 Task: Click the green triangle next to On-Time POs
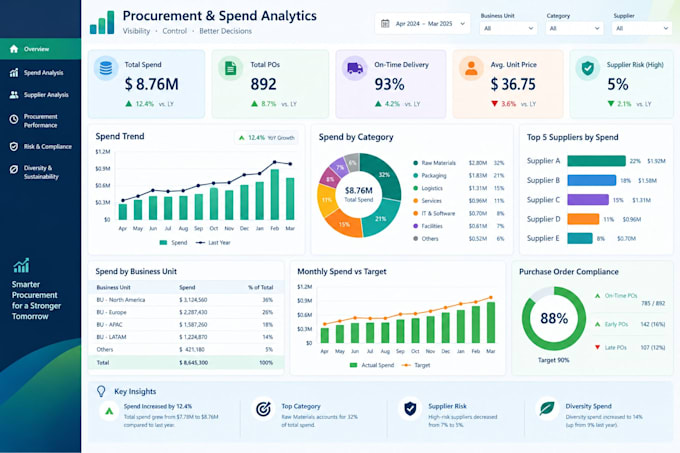(597, 296)
